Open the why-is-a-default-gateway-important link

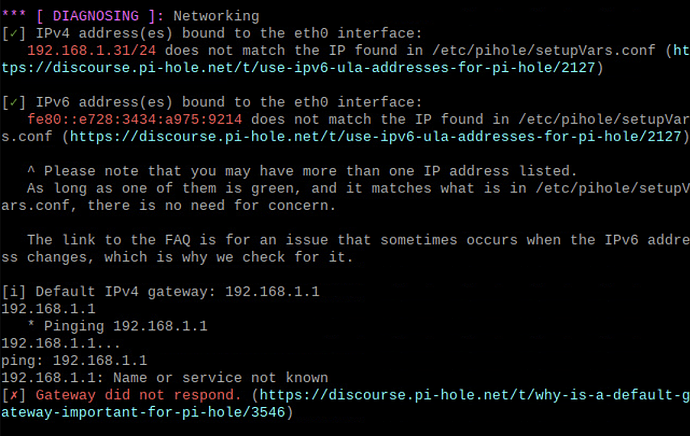click(470, 395)
